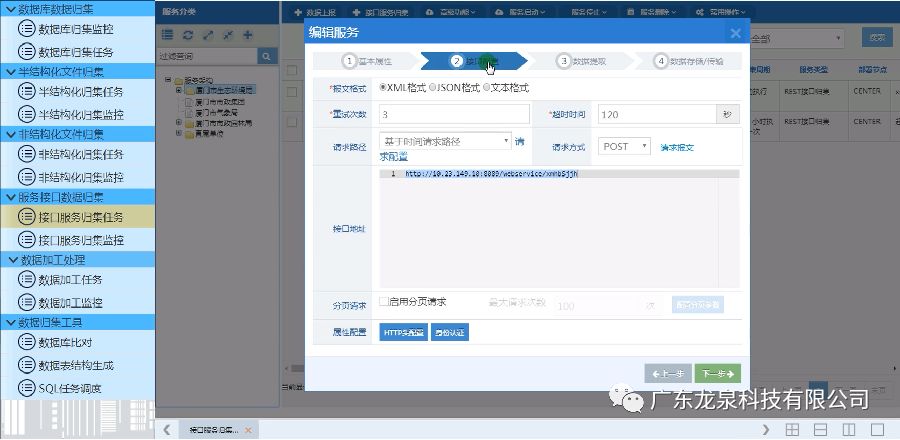The image size is (900, 440).
Task: Expand the 服务类和 root tree node
Action: point(165,80)
